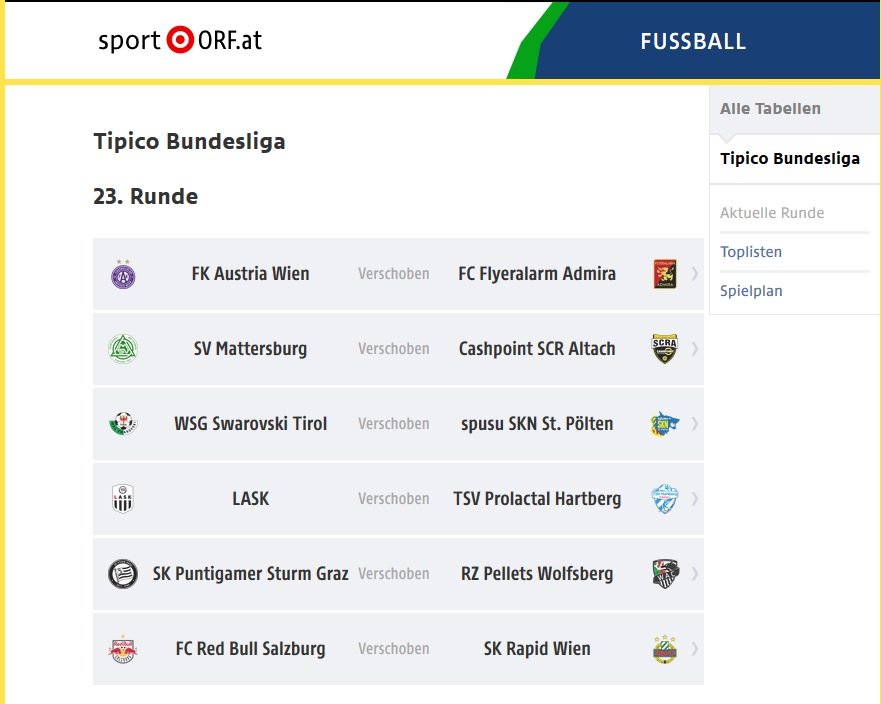
Task: Open the WSG Swarovski Tirol logo
Action: pos(123,424)
